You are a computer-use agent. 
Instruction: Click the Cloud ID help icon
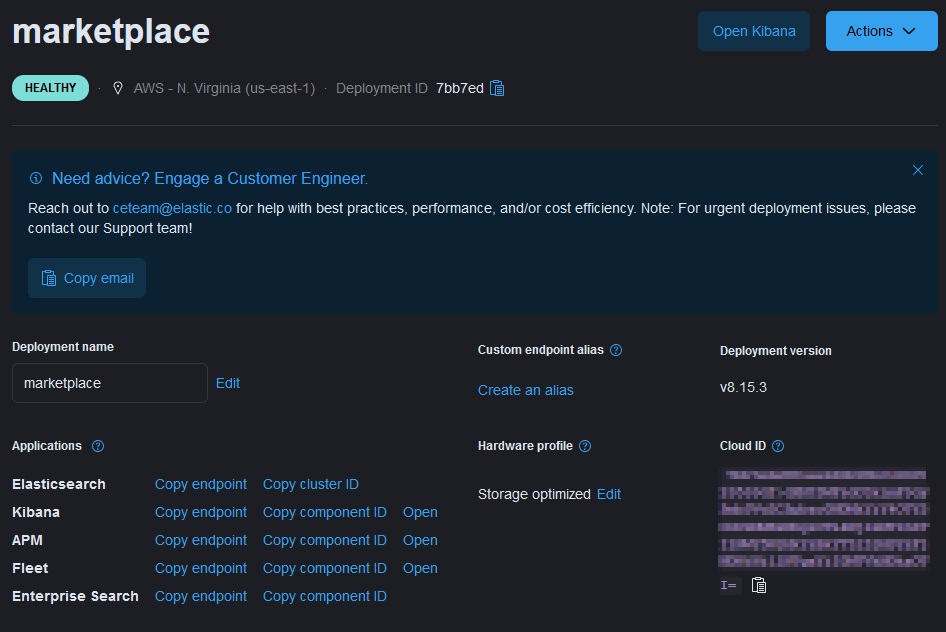tap(778, 446)
